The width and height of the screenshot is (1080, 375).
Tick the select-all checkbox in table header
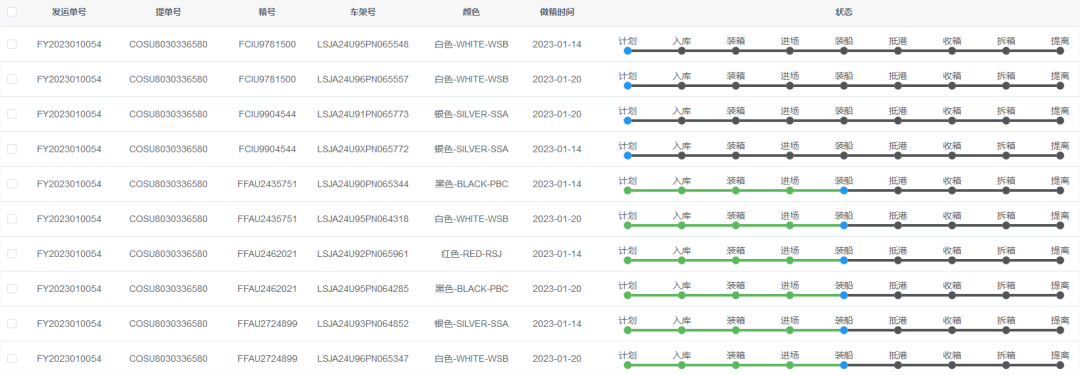pyautogui.click(x=12, y=12)
